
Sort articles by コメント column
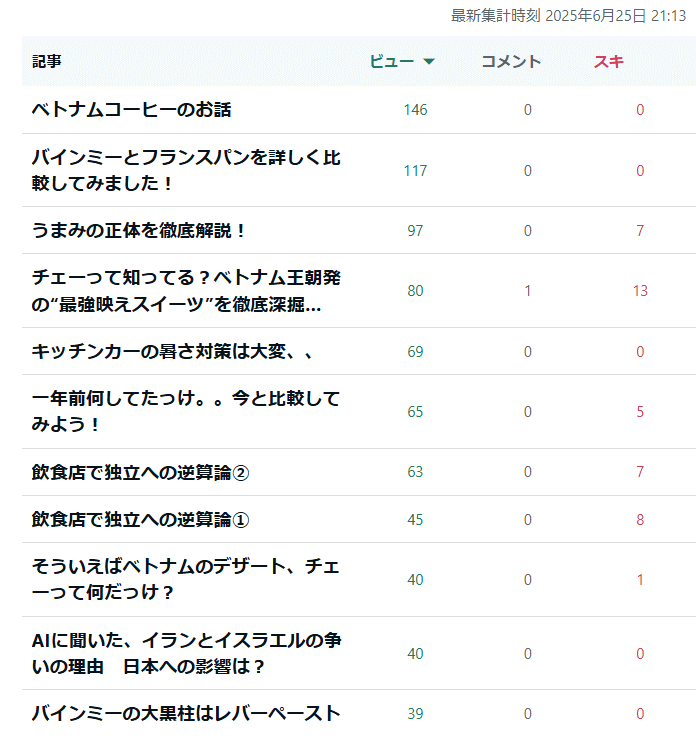coord(511,61)
